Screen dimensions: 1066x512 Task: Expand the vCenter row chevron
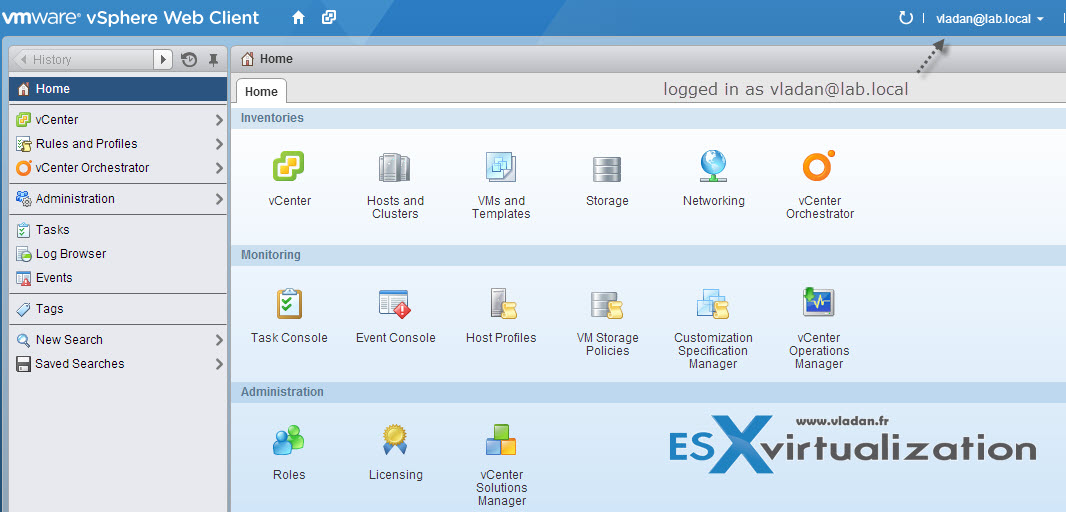point(219,120)
